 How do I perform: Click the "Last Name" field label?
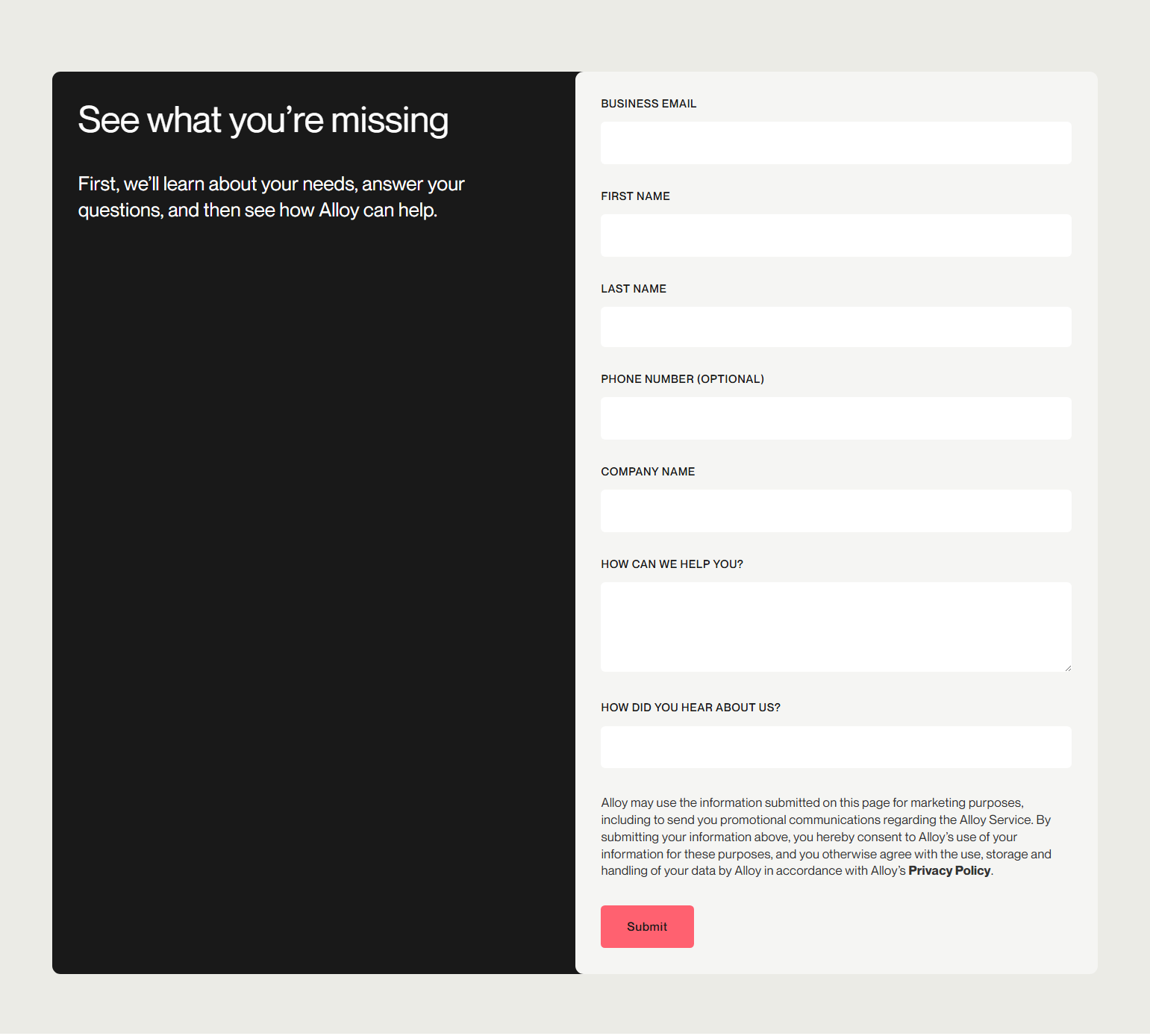click(x=634, y=289)
